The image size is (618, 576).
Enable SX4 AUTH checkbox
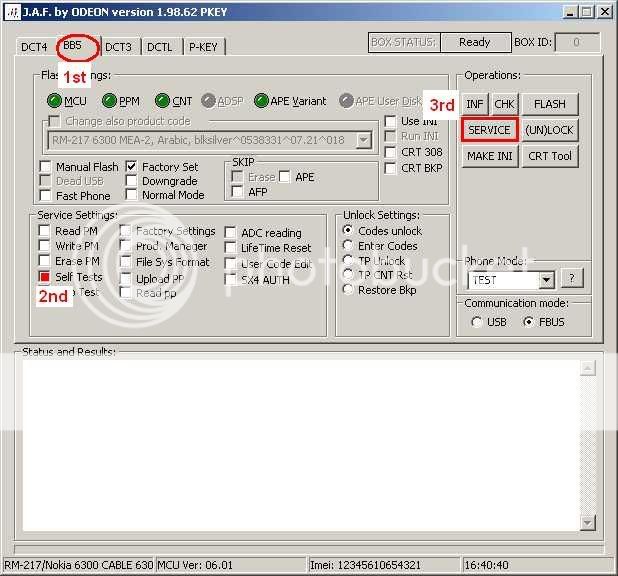pyautogui.click(x=230, y=280)
